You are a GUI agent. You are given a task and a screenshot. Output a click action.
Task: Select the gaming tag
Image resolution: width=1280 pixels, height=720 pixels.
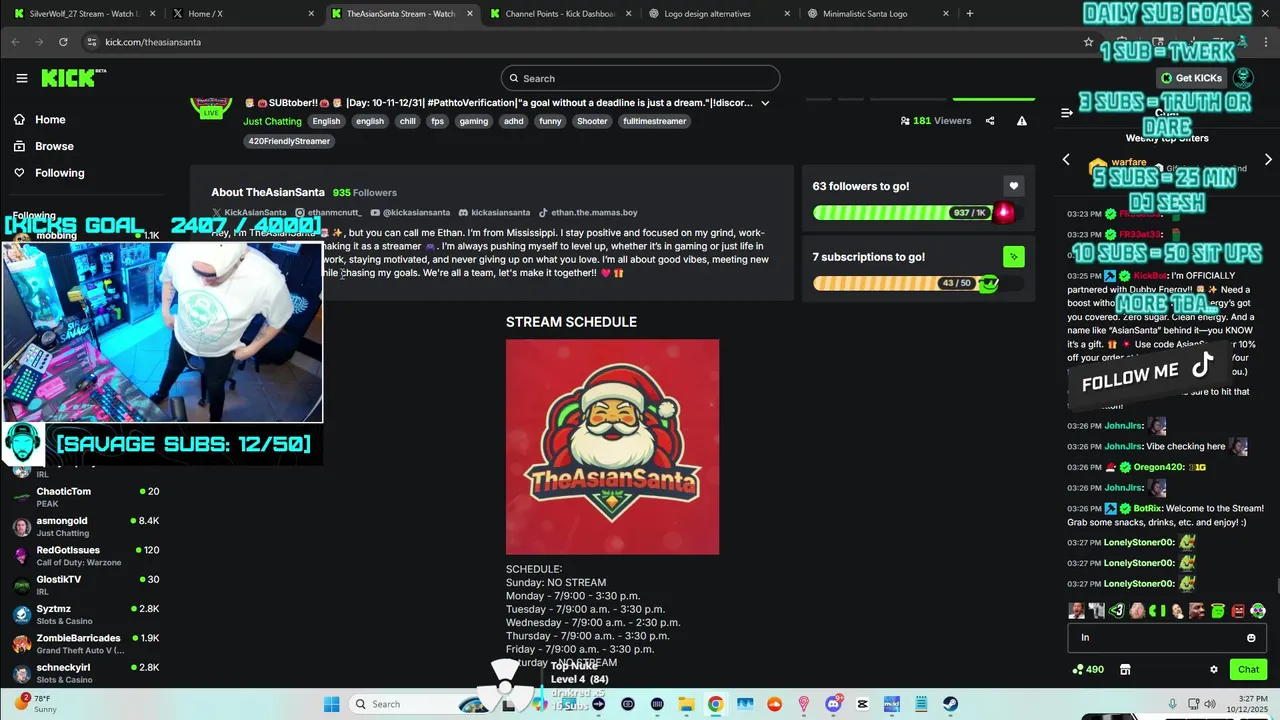[x=474, y=121]
